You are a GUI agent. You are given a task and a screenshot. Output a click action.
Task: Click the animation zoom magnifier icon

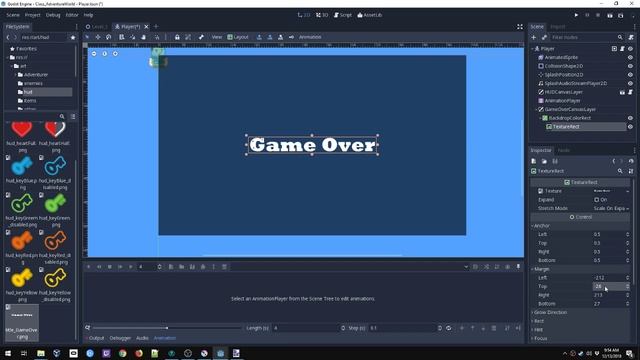[87, 328]
